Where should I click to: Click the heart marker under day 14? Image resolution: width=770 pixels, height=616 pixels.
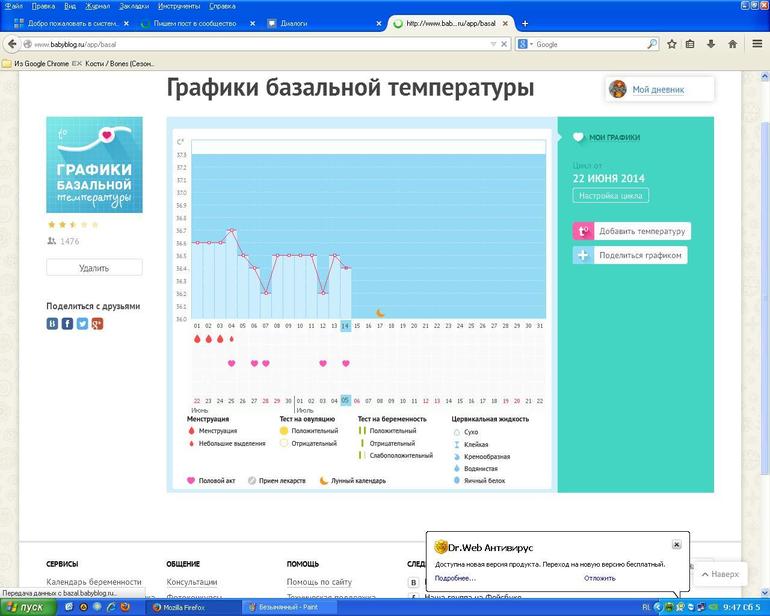pos(346,364)
